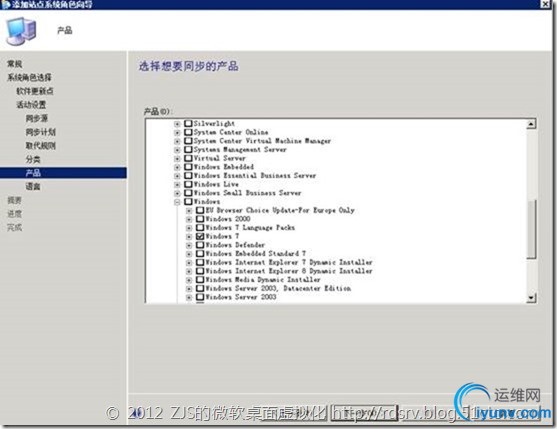This screenshot has height=429, width=557.
Task: Open the 系统角色选择 wizard step
Action: pyautogui.click(x=29, y=77)
